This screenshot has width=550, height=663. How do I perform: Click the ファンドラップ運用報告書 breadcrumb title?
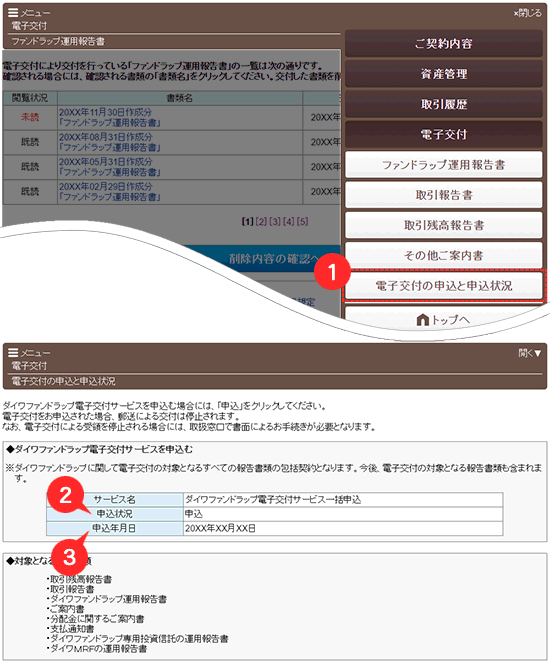pos(58,41)
